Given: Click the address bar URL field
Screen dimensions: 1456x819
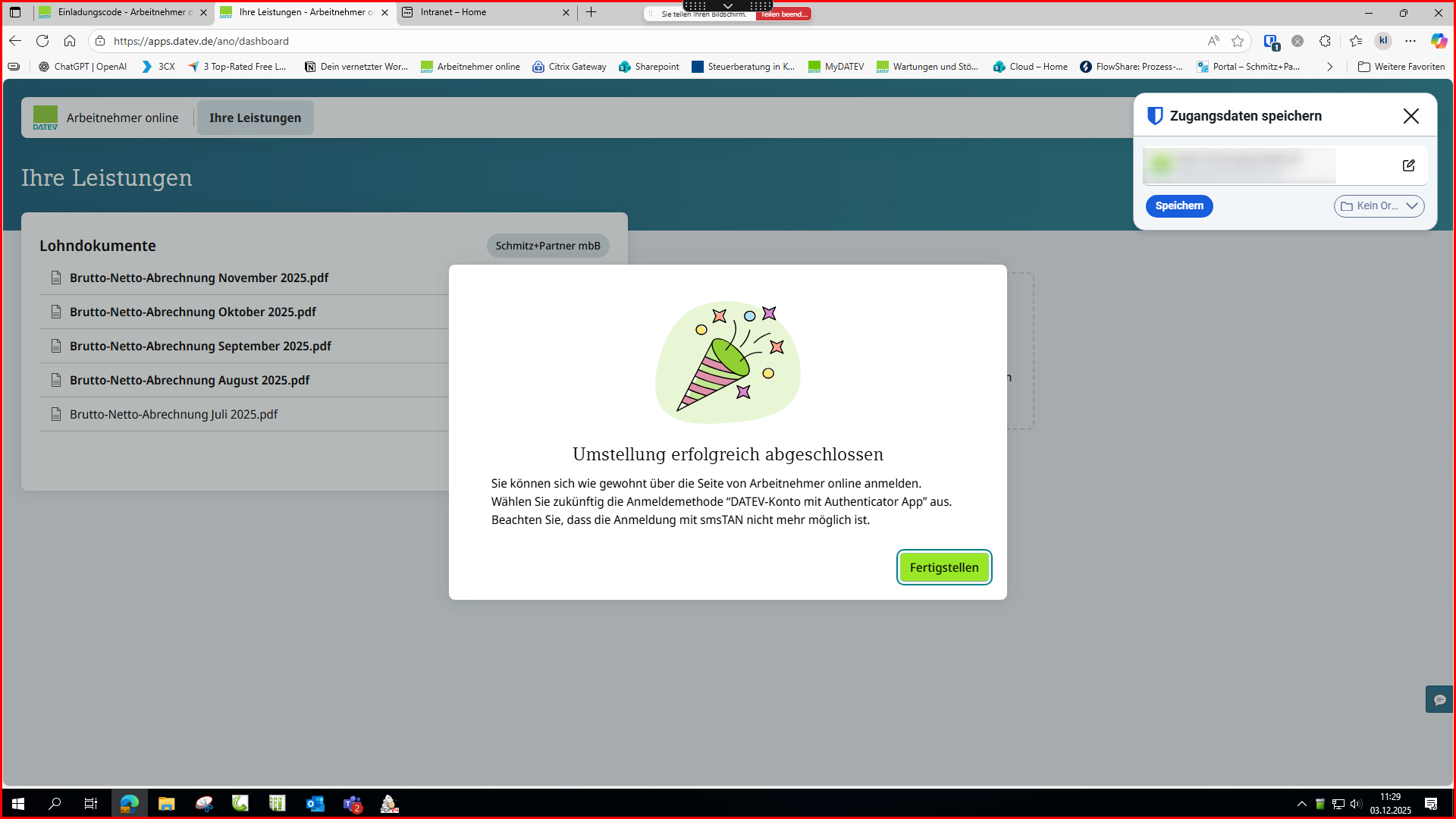Looking at the screenshot, I should (531, 41).
